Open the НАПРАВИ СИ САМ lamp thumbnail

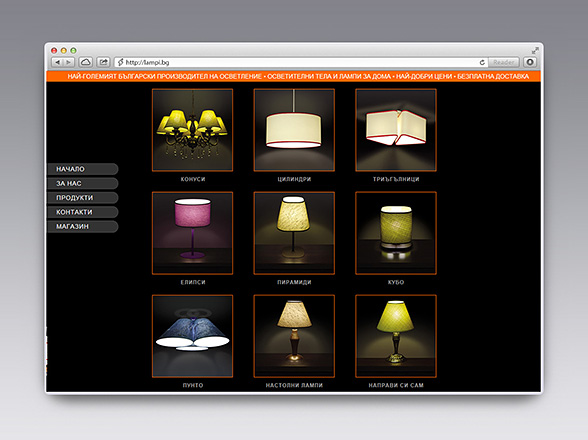pyautogui.click(x=396, y=336)
